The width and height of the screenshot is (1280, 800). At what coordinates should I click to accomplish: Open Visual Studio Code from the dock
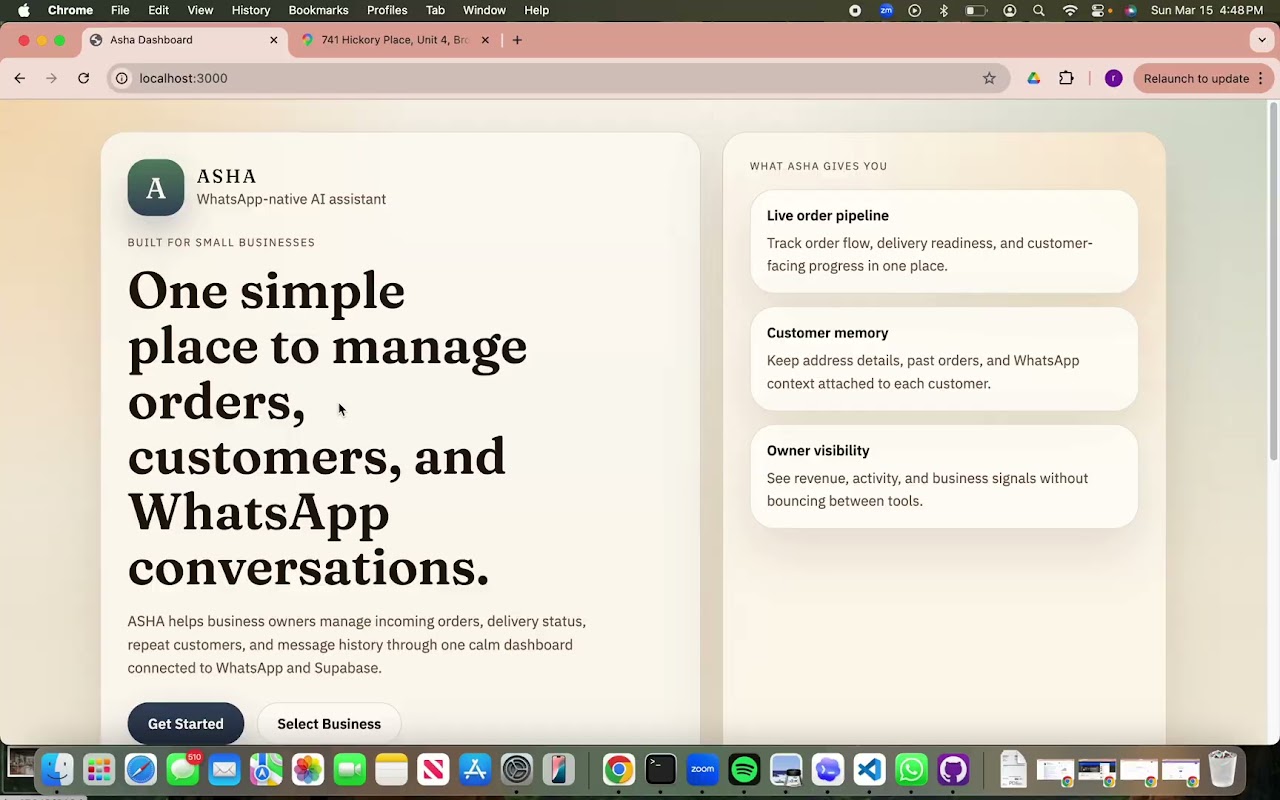coord(869,769)
